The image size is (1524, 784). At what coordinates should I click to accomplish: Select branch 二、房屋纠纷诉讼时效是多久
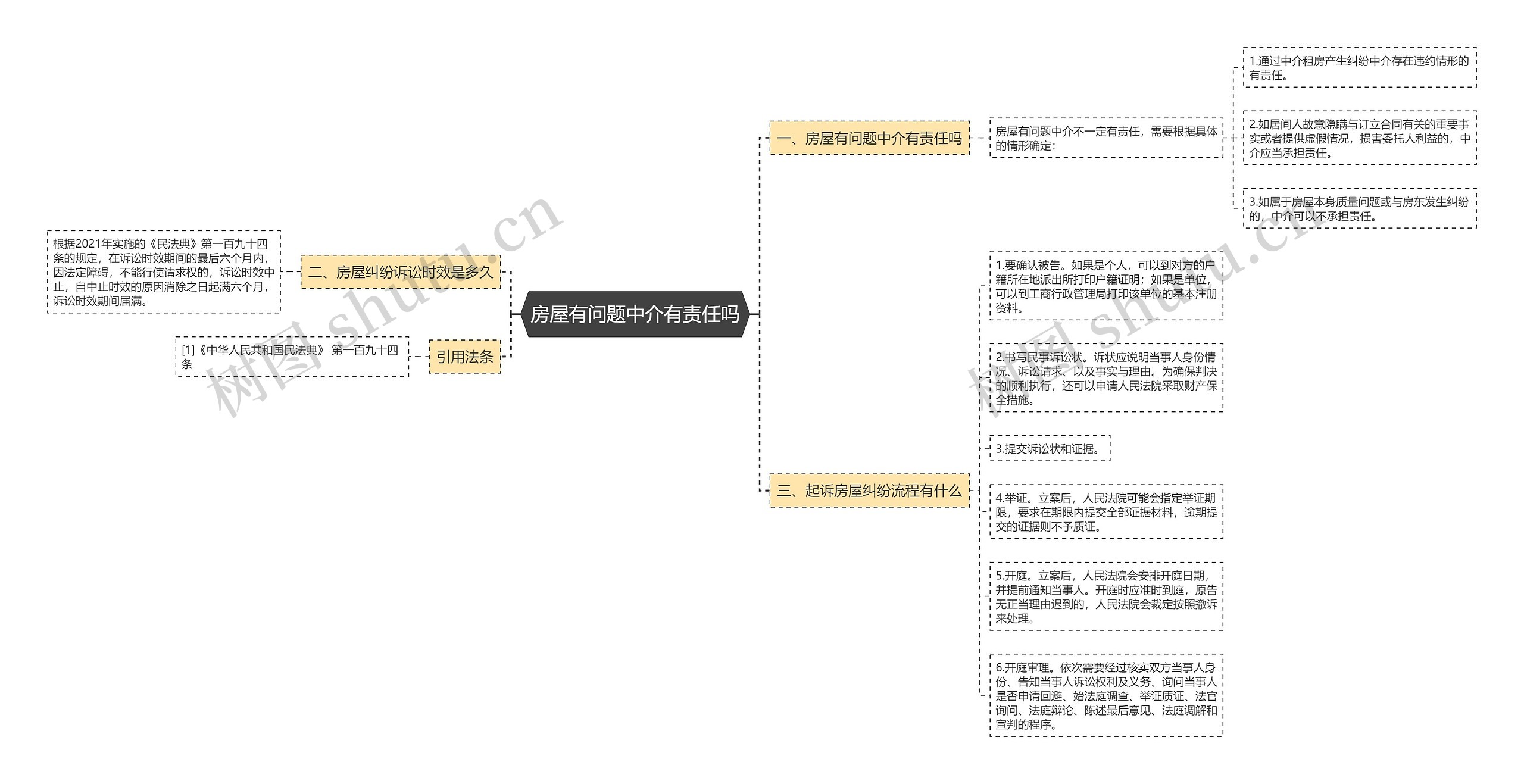tap(401, 272)
